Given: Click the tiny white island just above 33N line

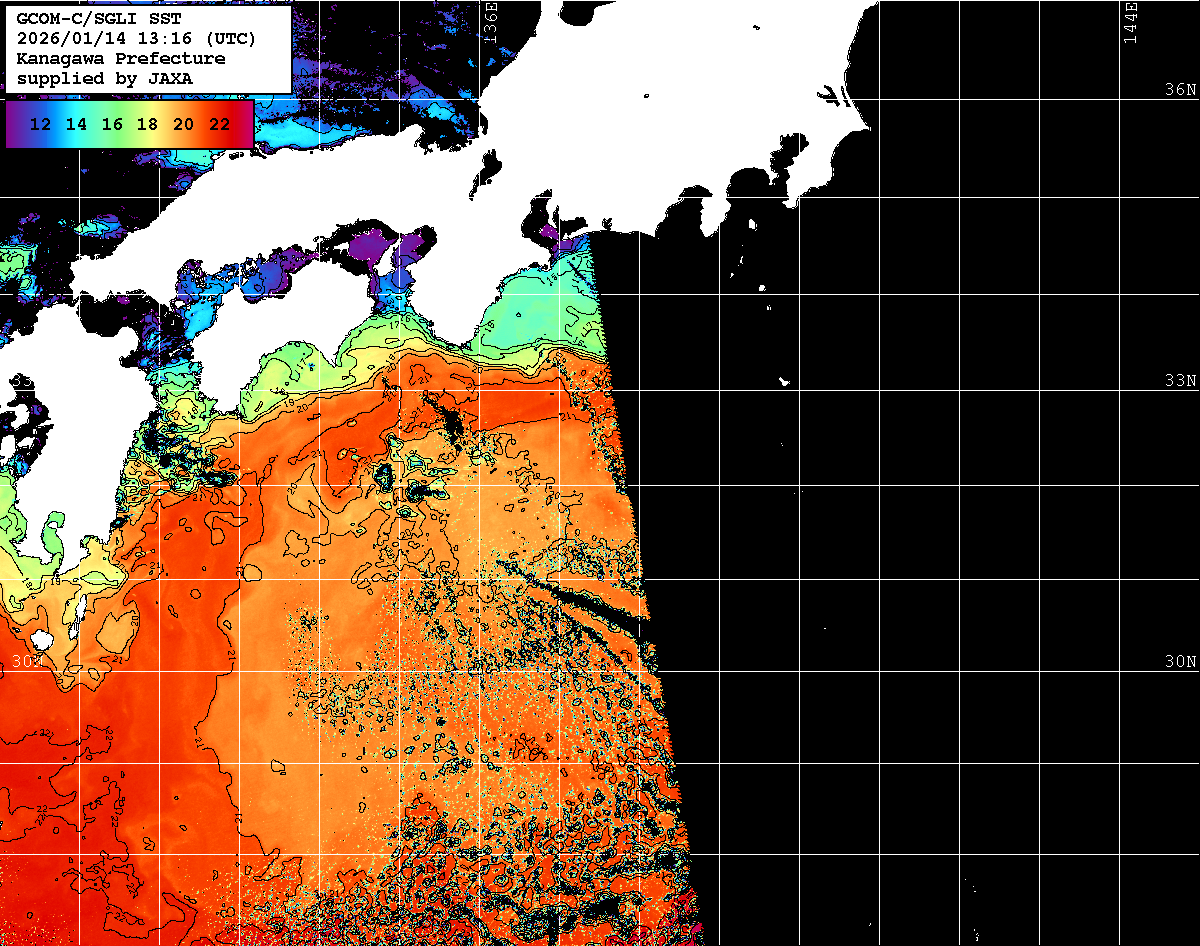Looking at the screenshot, I should 784,381.
